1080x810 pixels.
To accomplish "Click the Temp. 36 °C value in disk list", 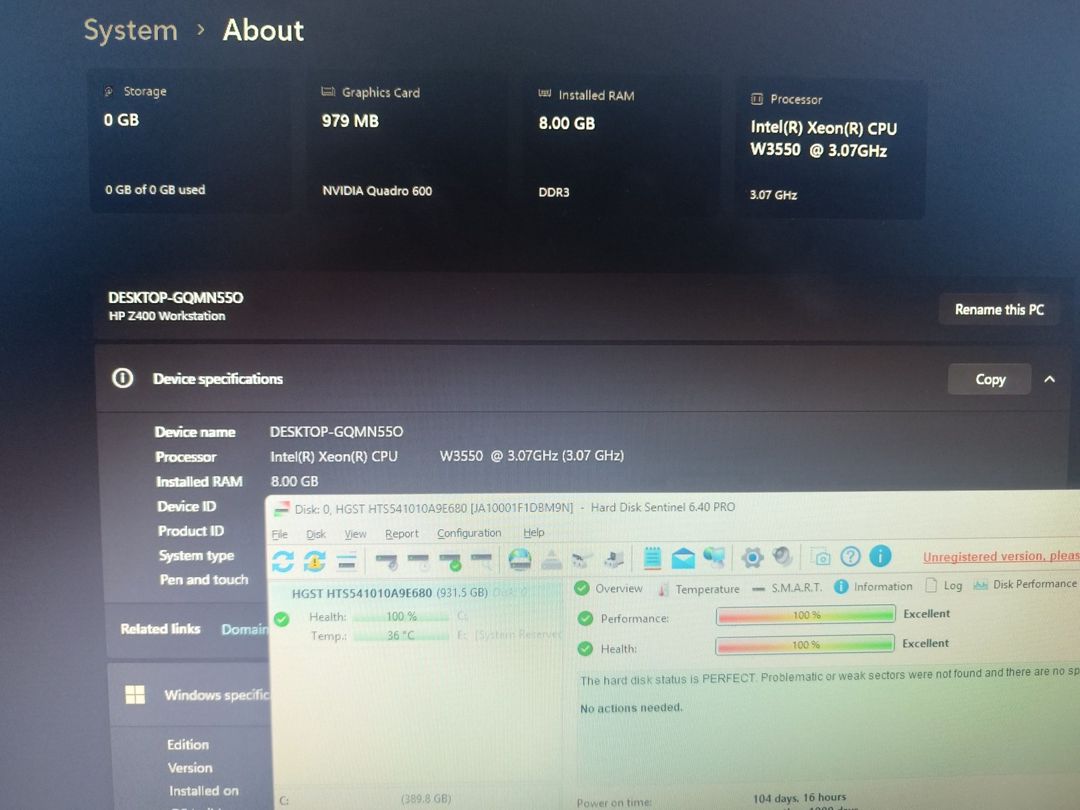I will pos(401,635).
